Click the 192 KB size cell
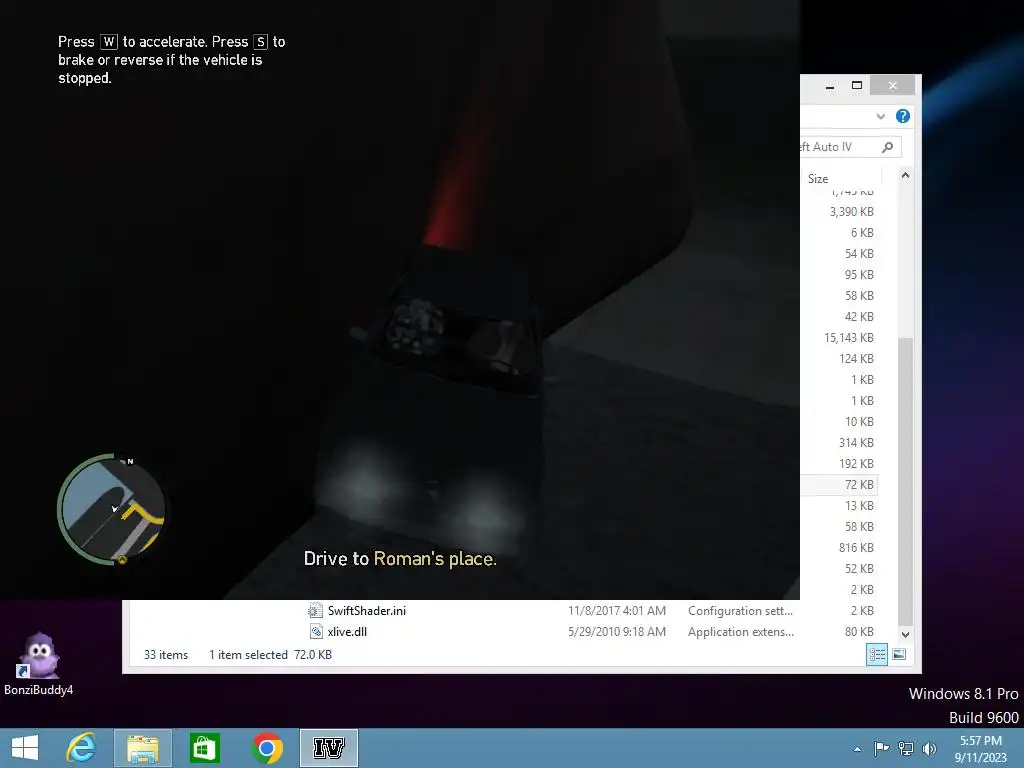This screenshot has width=1024, height=768. tap(856, 464)
